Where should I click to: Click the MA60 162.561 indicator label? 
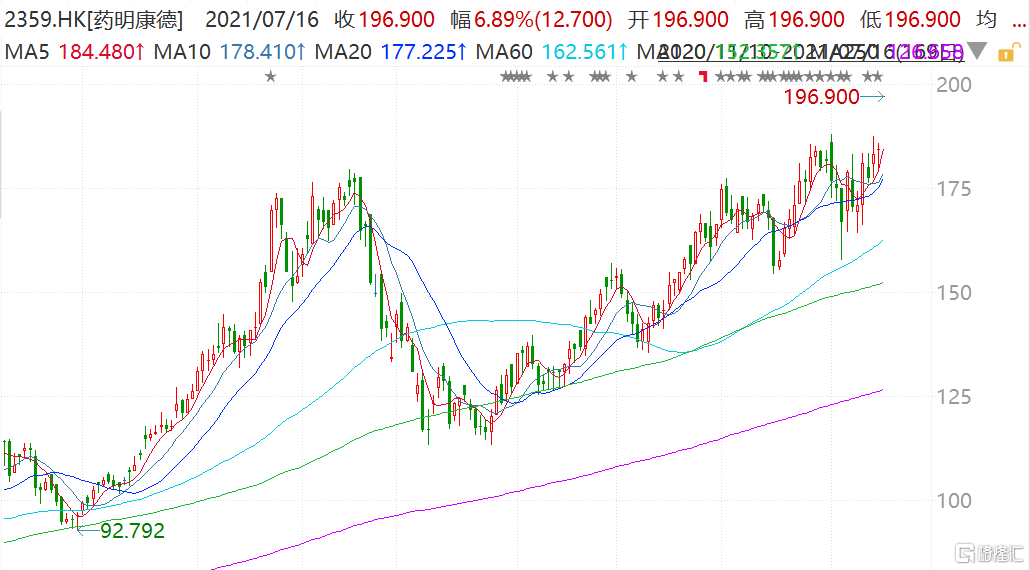(552, 51)
